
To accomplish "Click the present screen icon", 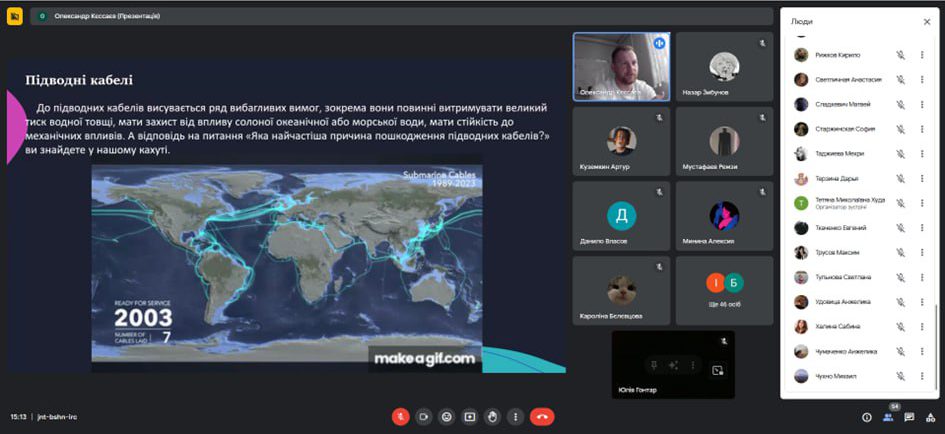I will tap(469, 416).
